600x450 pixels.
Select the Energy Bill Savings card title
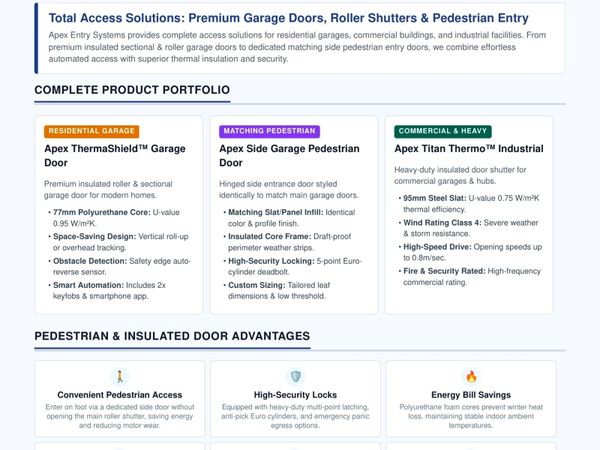point(471,395)
